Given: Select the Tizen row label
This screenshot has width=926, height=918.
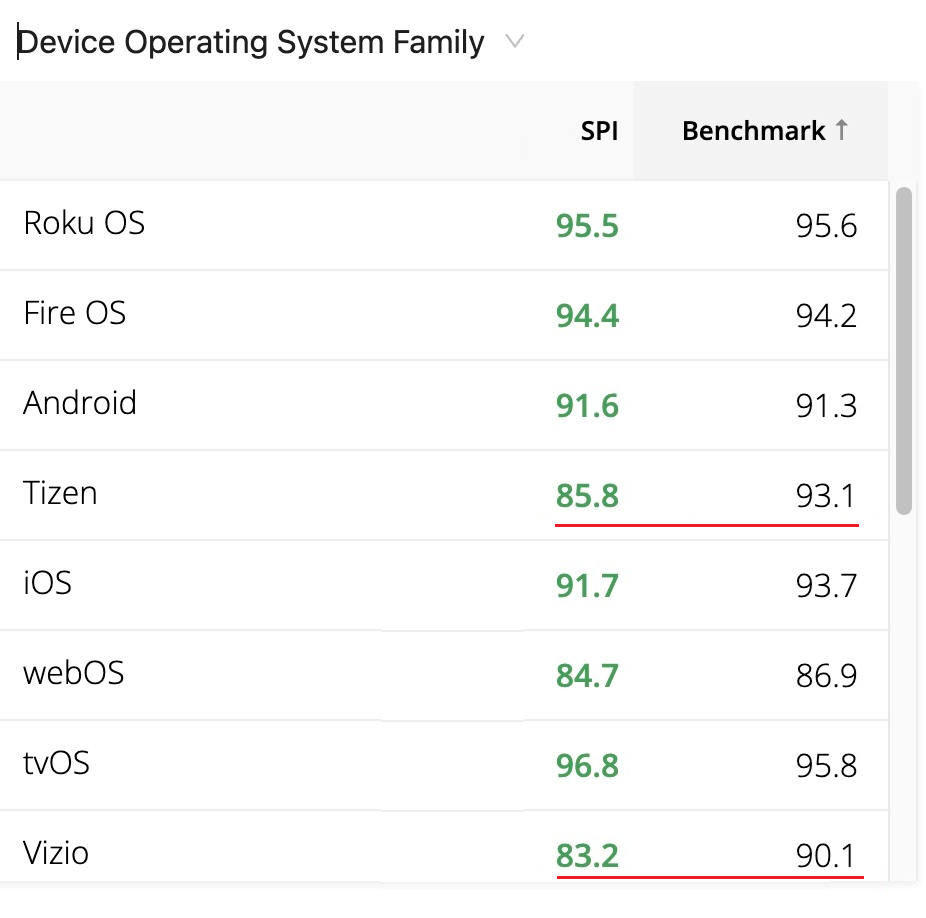Looking at the screenshot, I should pos(60,493).
